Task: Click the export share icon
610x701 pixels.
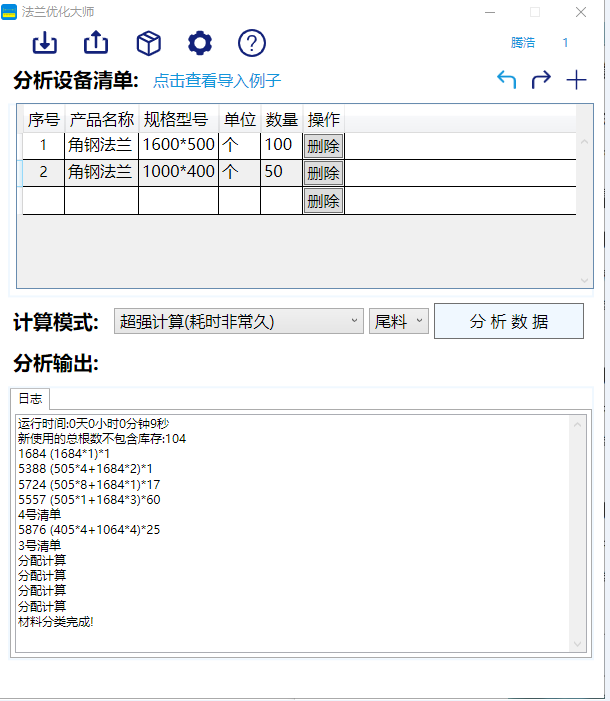Action: coord(96,43)
